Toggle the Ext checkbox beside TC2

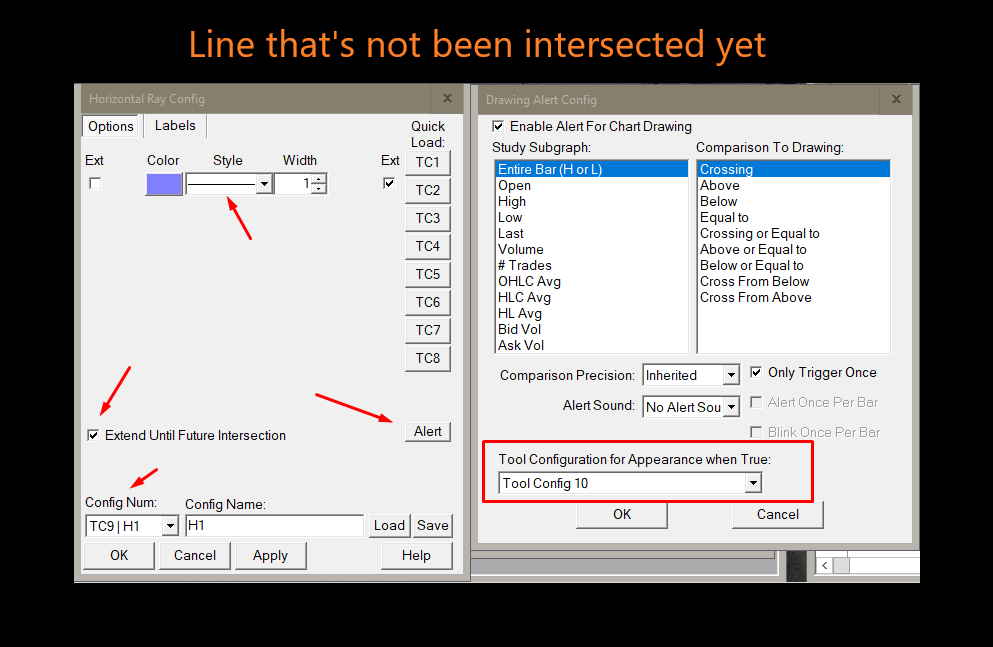(x=389, y=183)
